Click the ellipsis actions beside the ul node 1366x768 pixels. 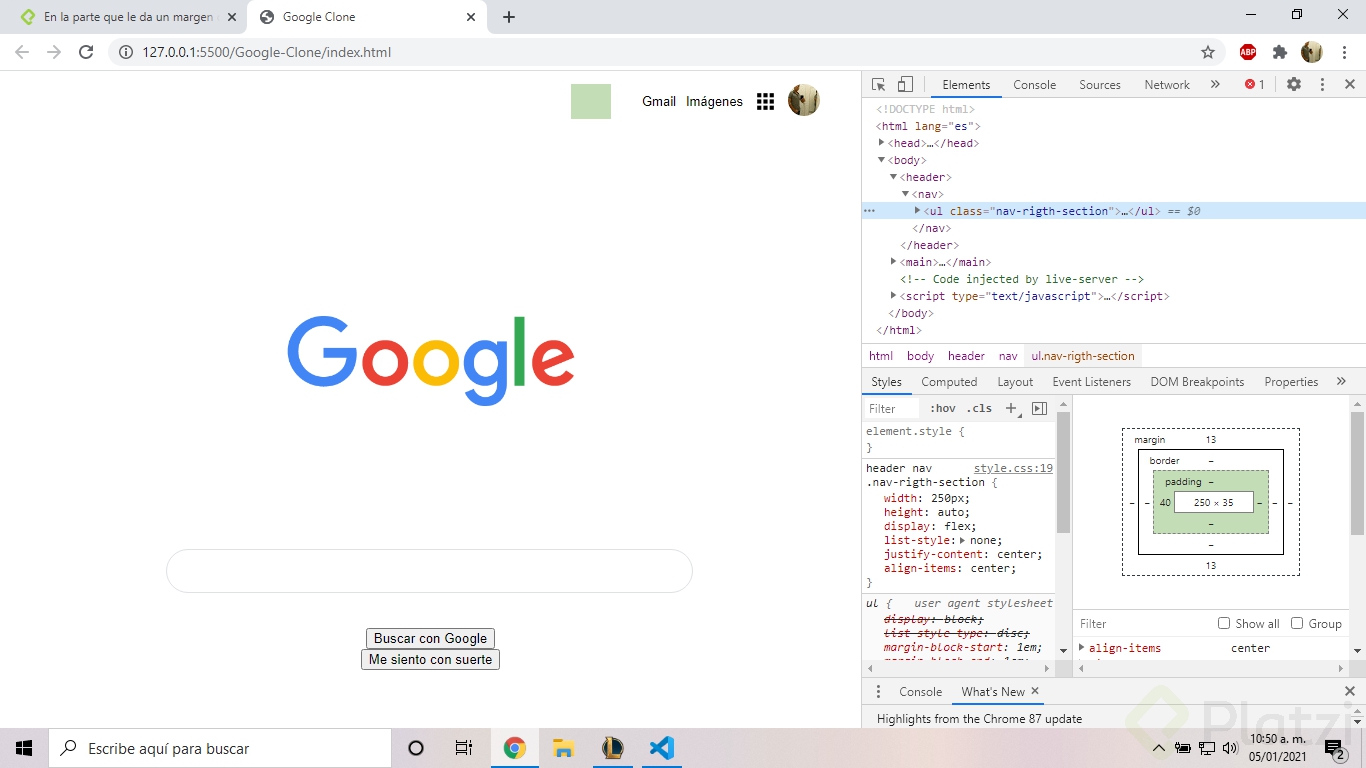[869, 211]
